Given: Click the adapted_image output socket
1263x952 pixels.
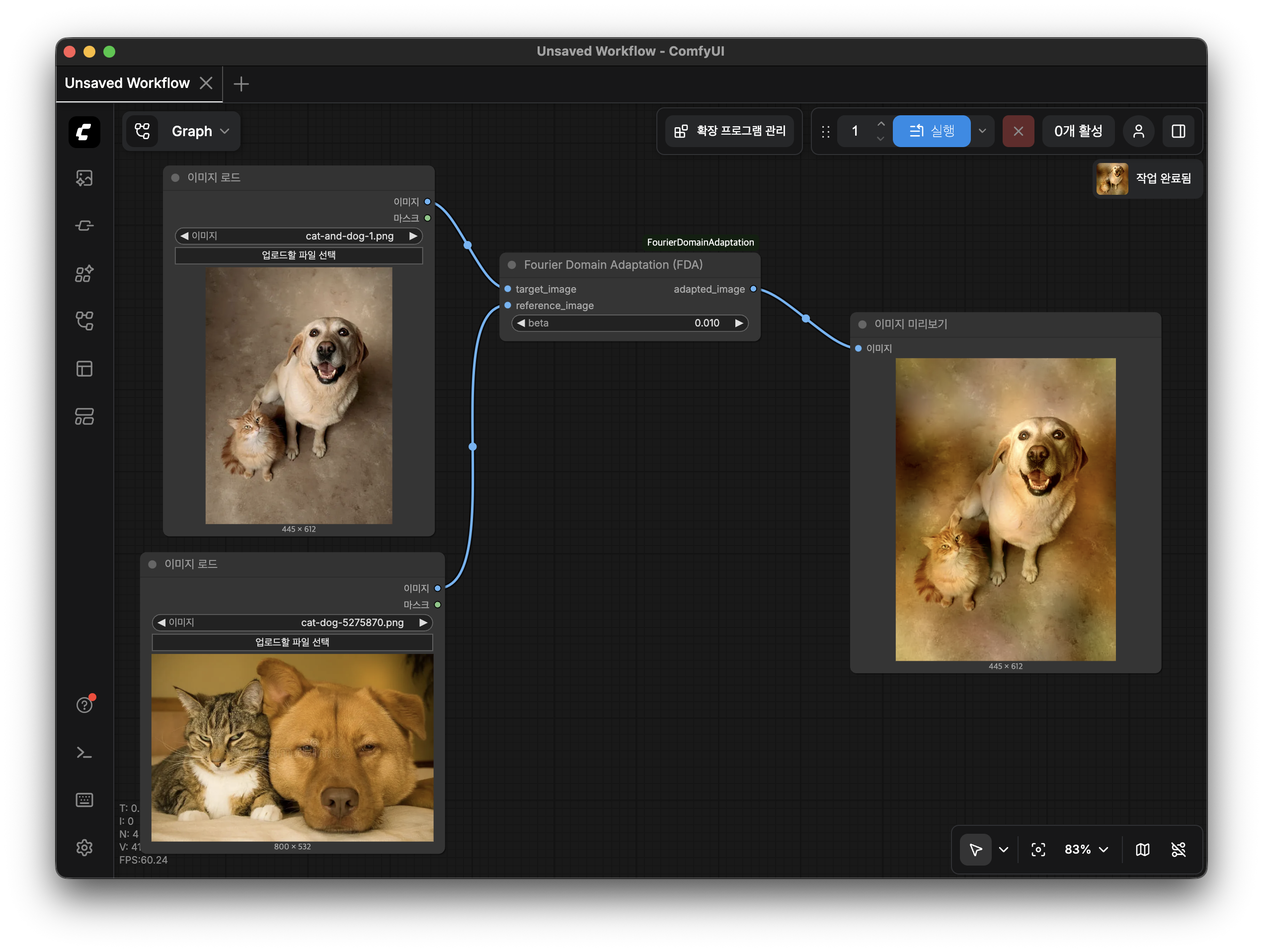Looking at the screenshot, I should click(754, 289).
